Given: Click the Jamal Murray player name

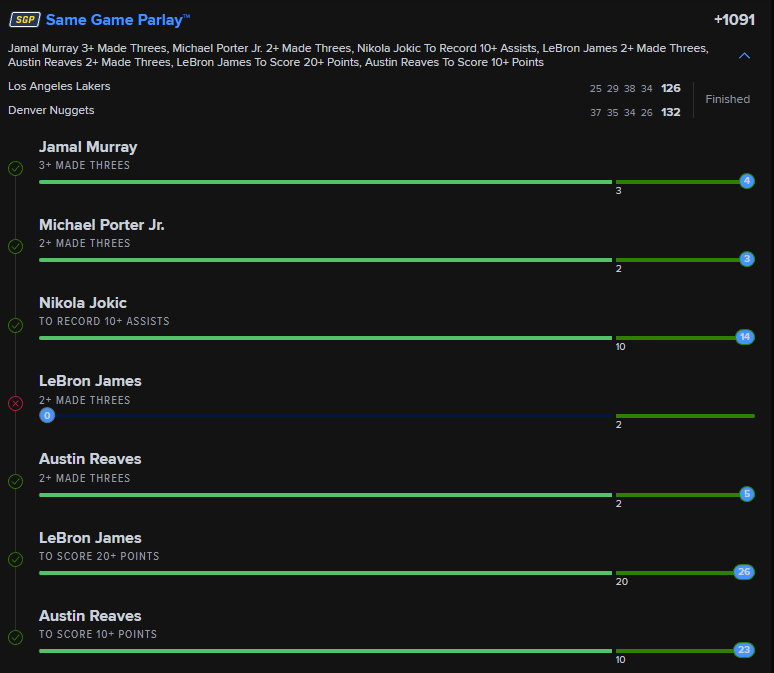Looking at the screenshot, I should (88, 147).
